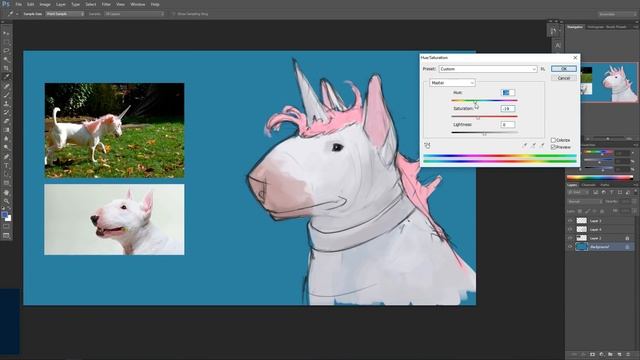The width and height of the screenshot is (640, 360).
Task: Click the Hue slider track
Action: click(484, 100)
